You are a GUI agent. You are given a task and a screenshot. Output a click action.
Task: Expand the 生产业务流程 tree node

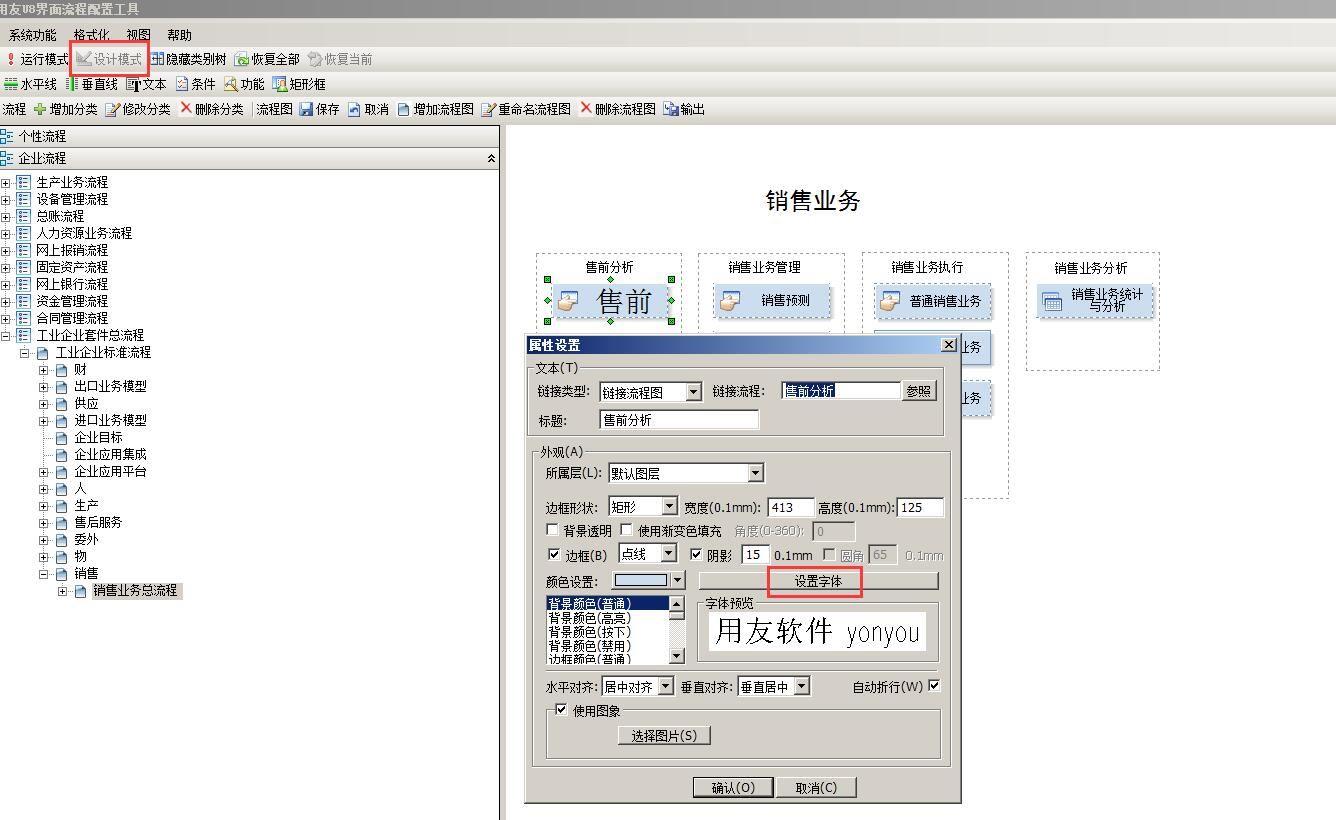point(6,183)
